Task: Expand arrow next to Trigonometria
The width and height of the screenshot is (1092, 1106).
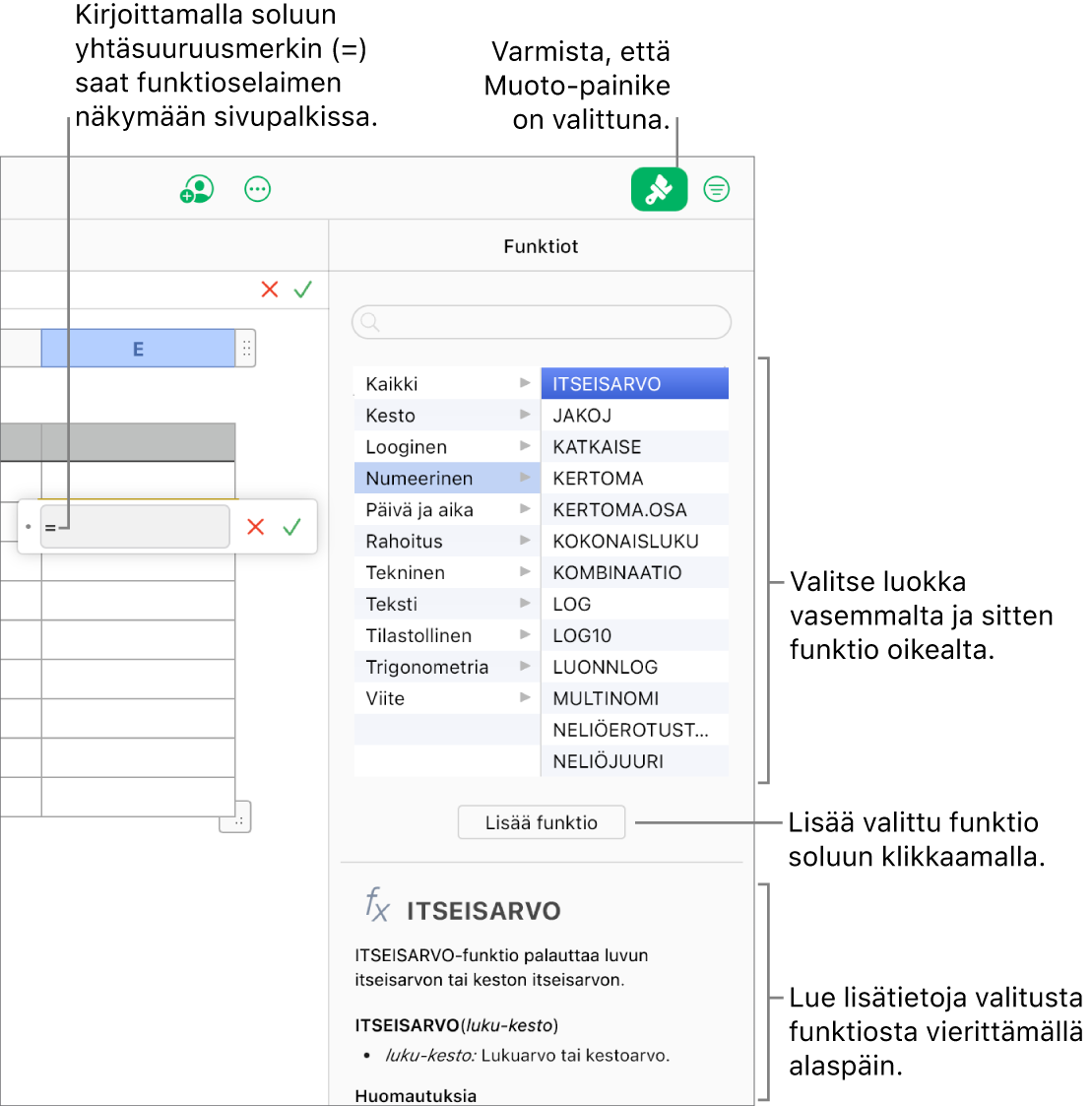Action: point(525,666)
